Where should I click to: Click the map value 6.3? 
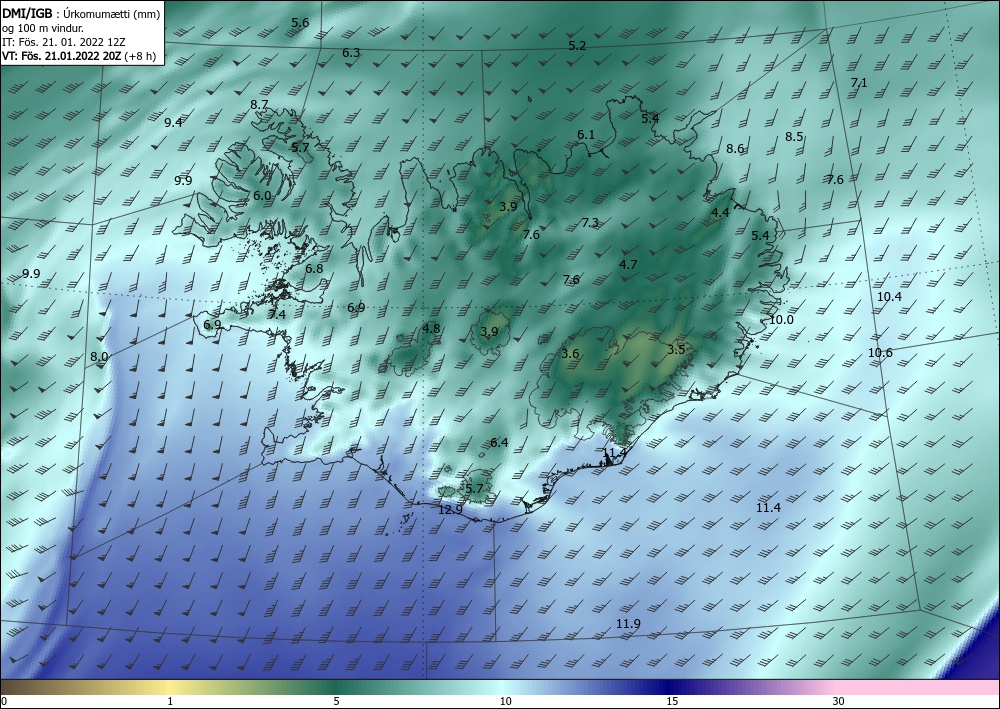351,53
